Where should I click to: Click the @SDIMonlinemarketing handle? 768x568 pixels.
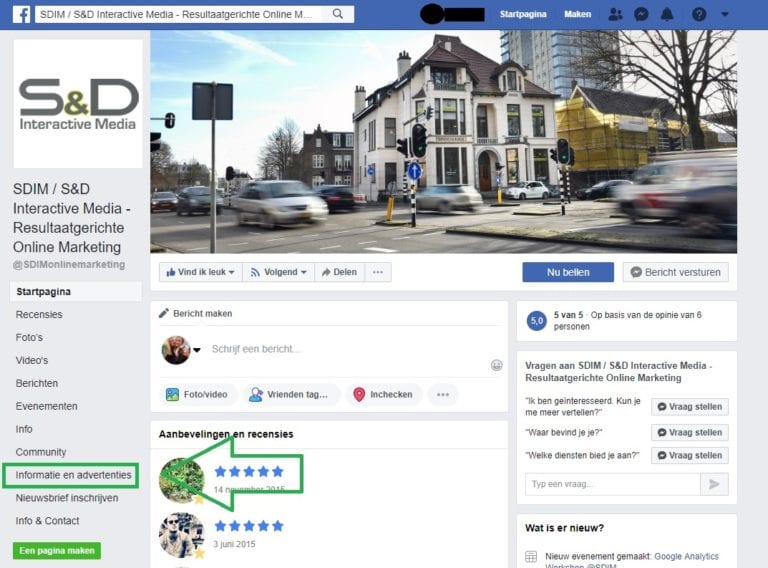[x=69, y=265]
